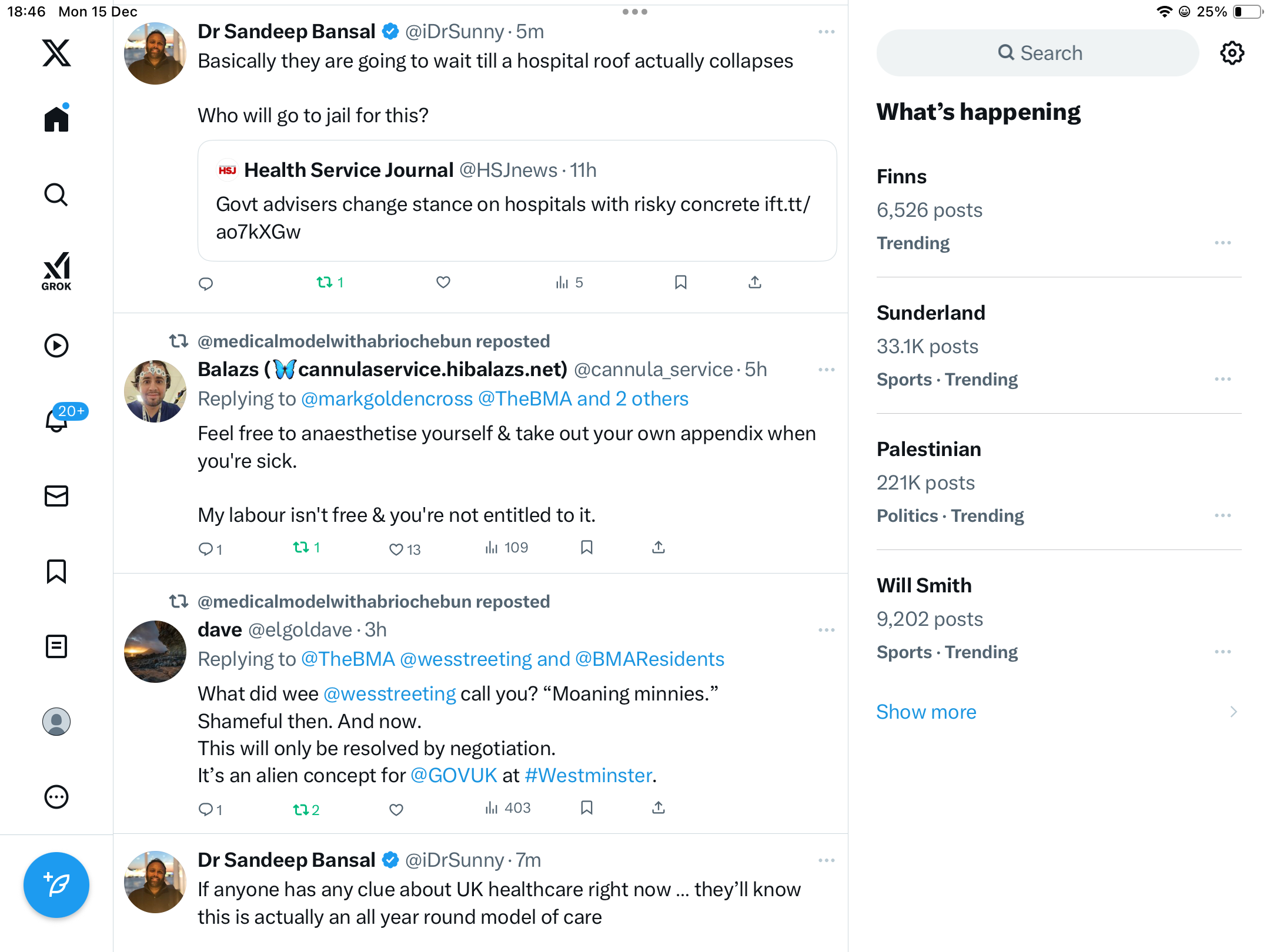Expand Show more trends chevron
The image size is (1270, 952).
(x=1233, y=712)
